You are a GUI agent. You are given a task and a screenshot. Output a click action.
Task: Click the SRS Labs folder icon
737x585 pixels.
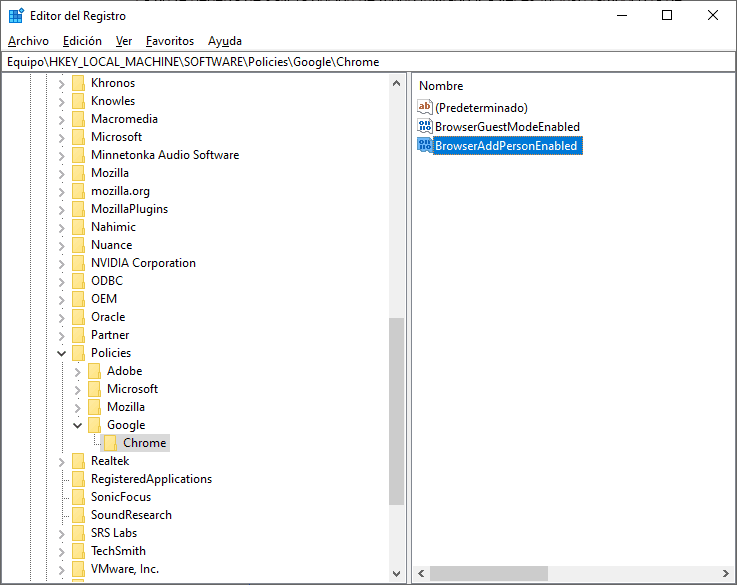point(78,533)
